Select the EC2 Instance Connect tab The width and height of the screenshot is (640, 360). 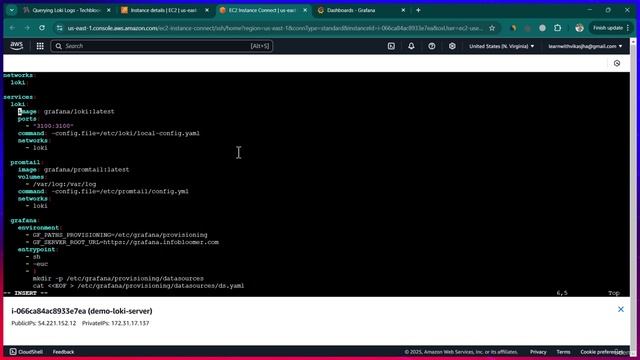[x=262, y=10]
